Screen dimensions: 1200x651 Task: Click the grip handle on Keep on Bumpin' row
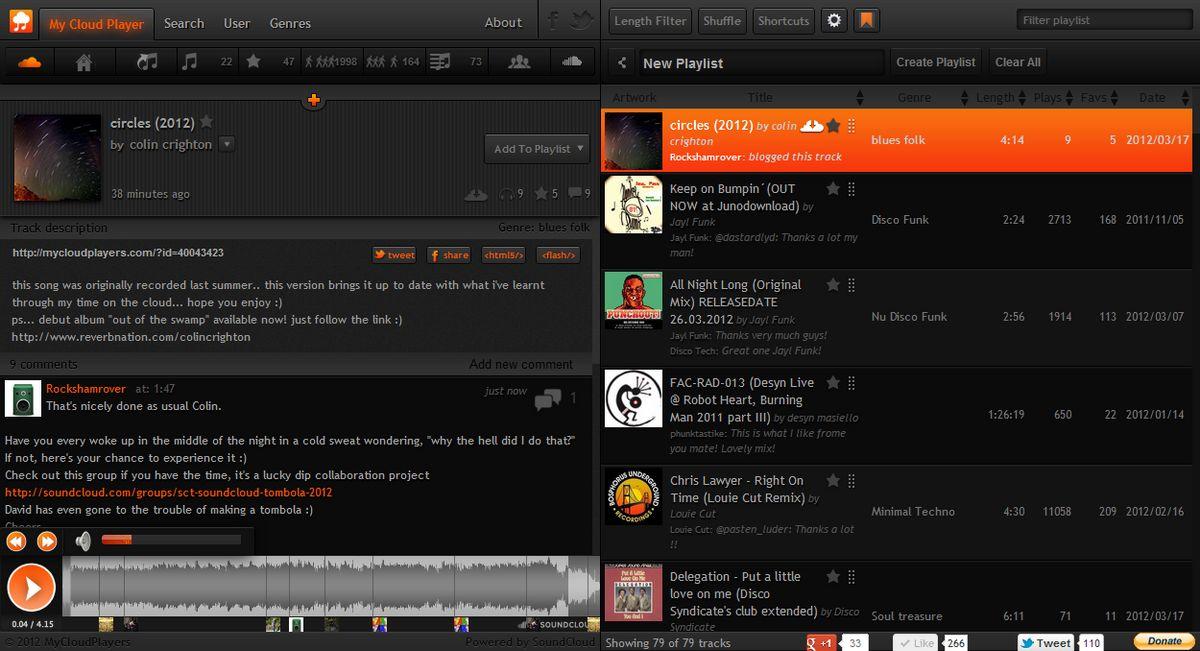click(852, 188)
